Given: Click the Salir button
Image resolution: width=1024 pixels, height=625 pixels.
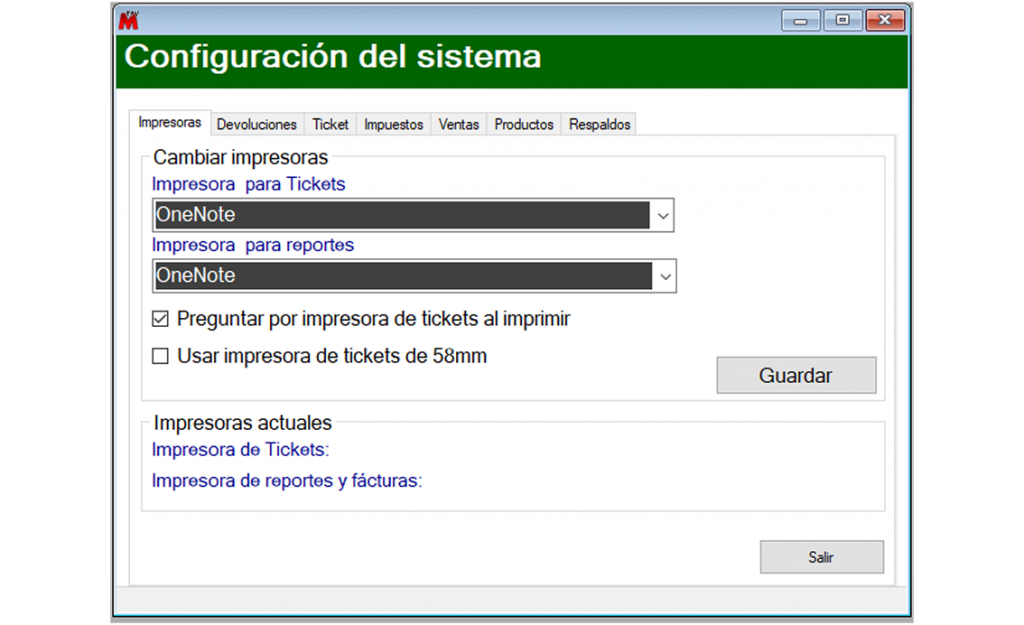Looking at the screenshot, I should (x=822, y=556).
